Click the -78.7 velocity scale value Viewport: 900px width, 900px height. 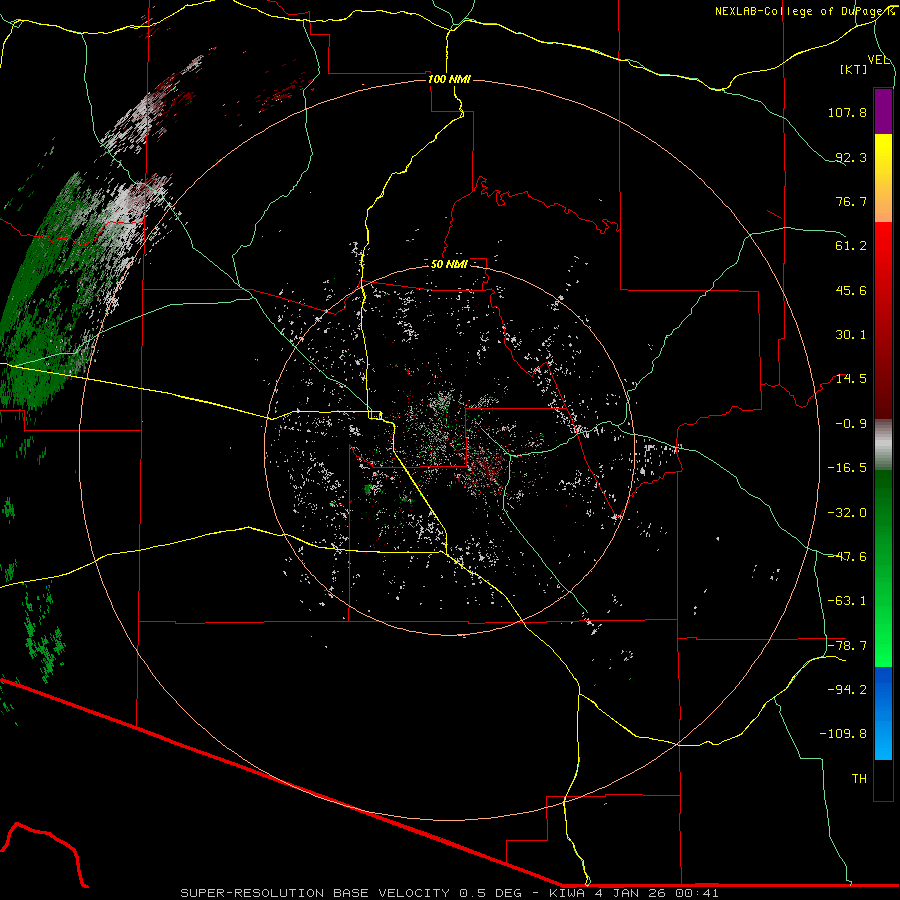pos(847,646)
